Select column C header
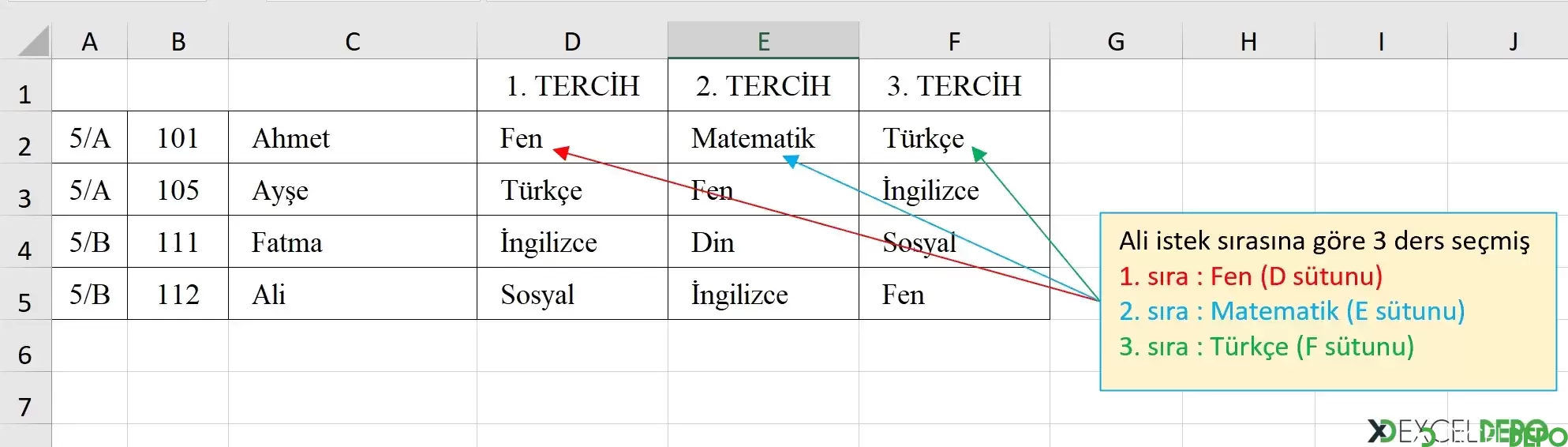The image size is (1568, 447). [353, 41]
